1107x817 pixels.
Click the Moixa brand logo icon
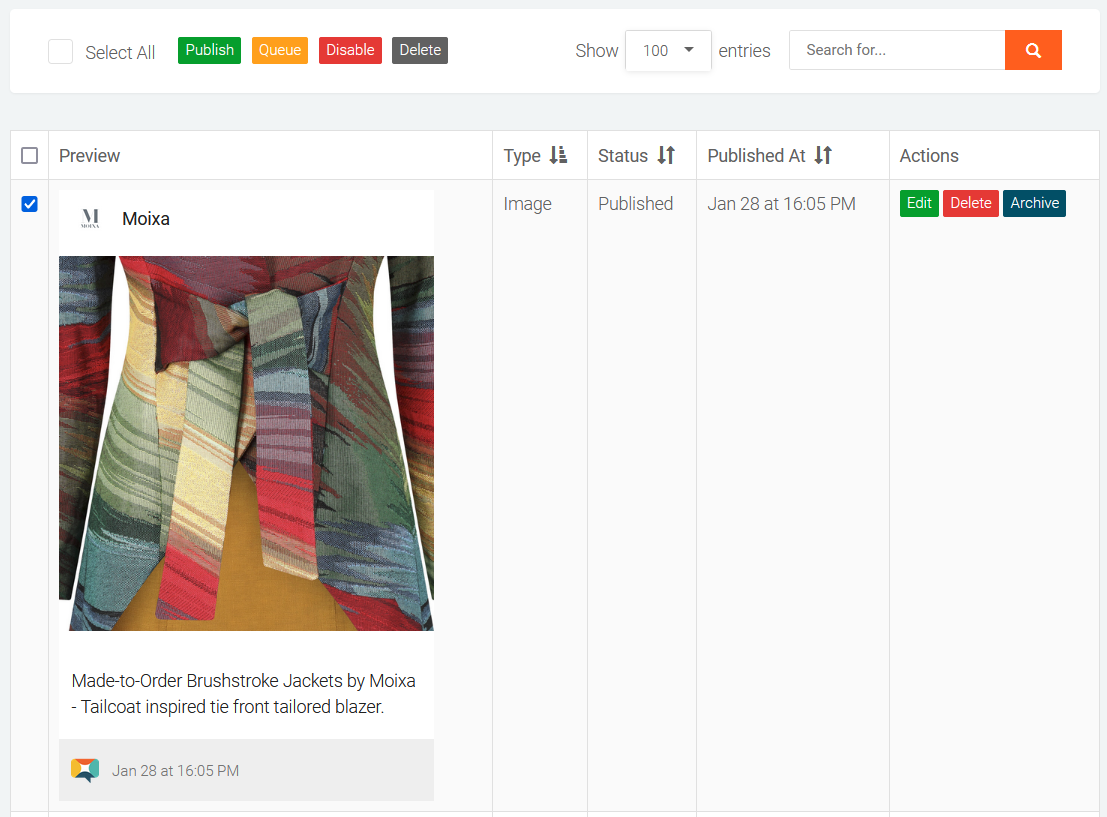click(91, 219)
